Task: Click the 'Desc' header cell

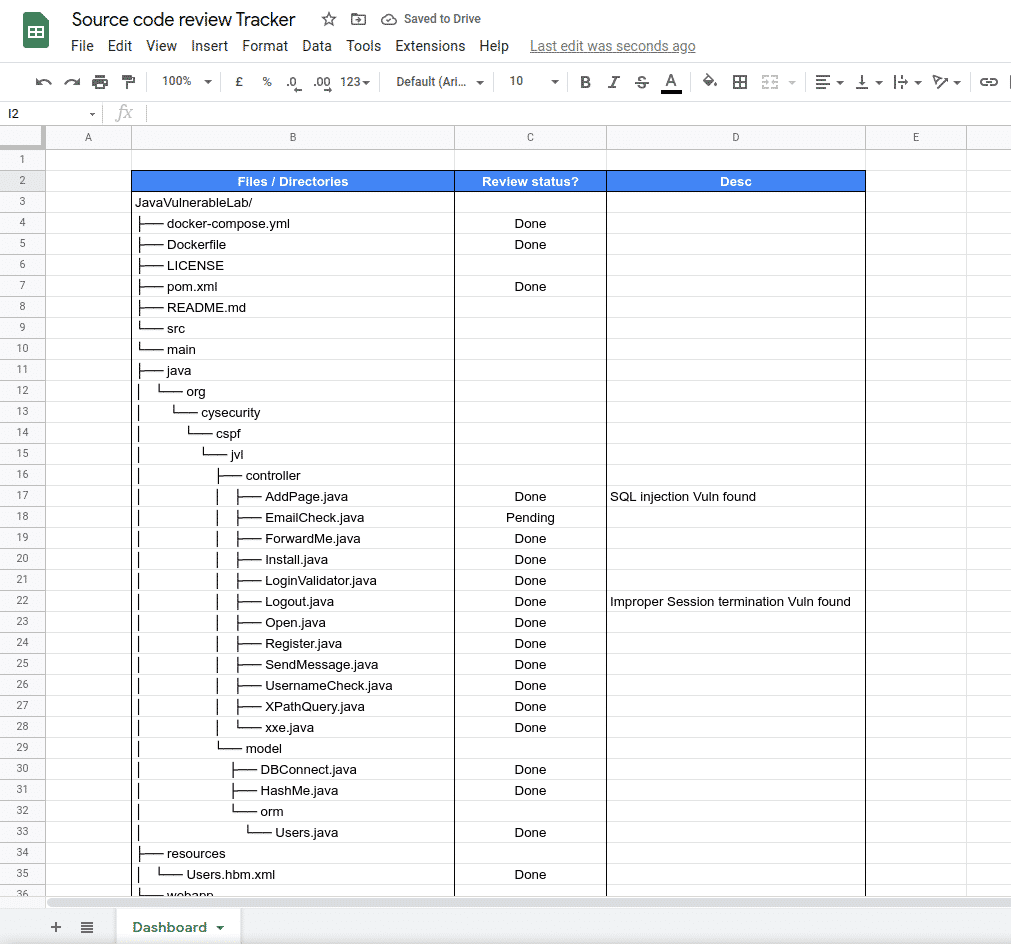Action: (736, 181)
